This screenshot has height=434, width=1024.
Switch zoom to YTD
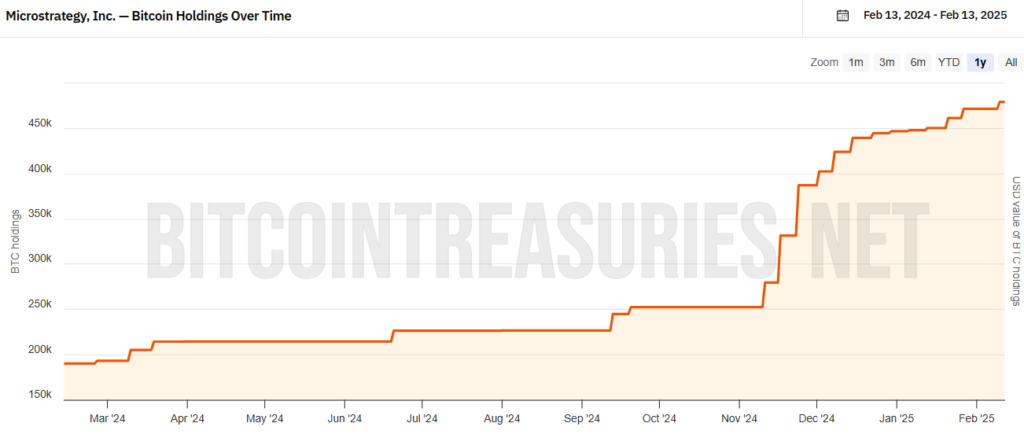949,63
